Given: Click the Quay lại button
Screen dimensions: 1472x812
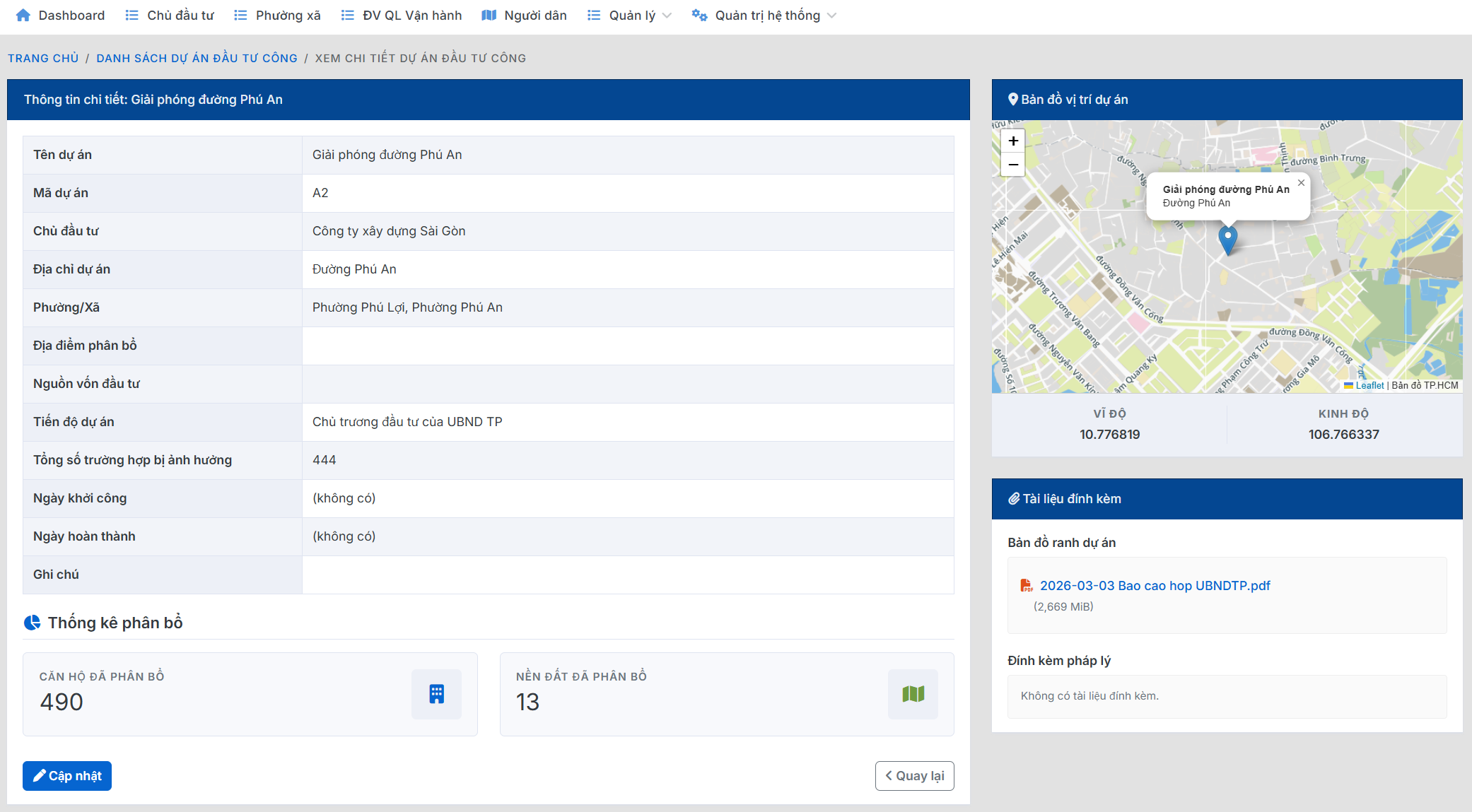Looking at the screenshot, I should click(915, 776).
